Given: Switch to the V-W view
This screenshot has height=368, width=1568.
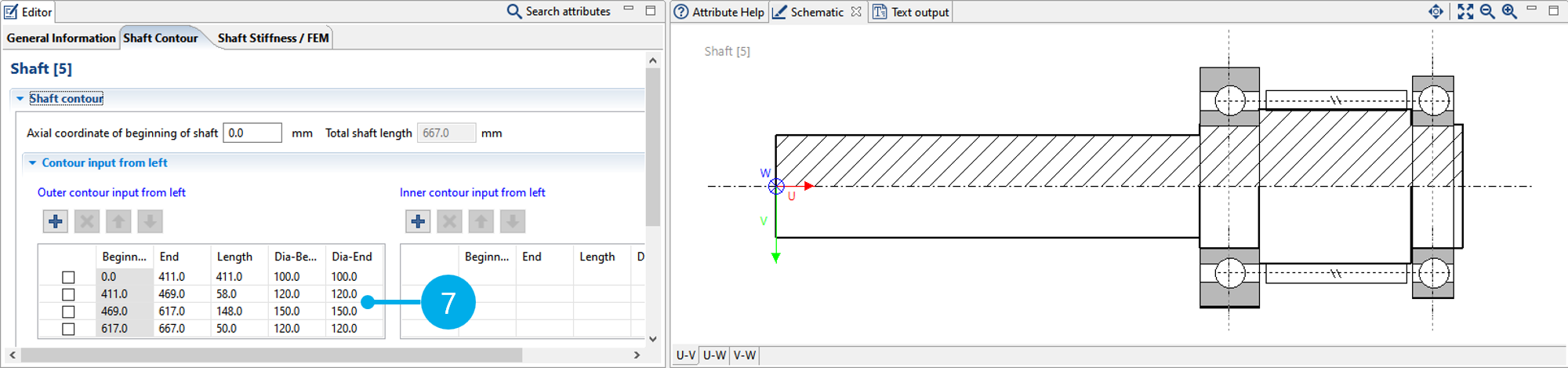Looking at the screenshot, I should pyautogui.click(x=745, y=355).
